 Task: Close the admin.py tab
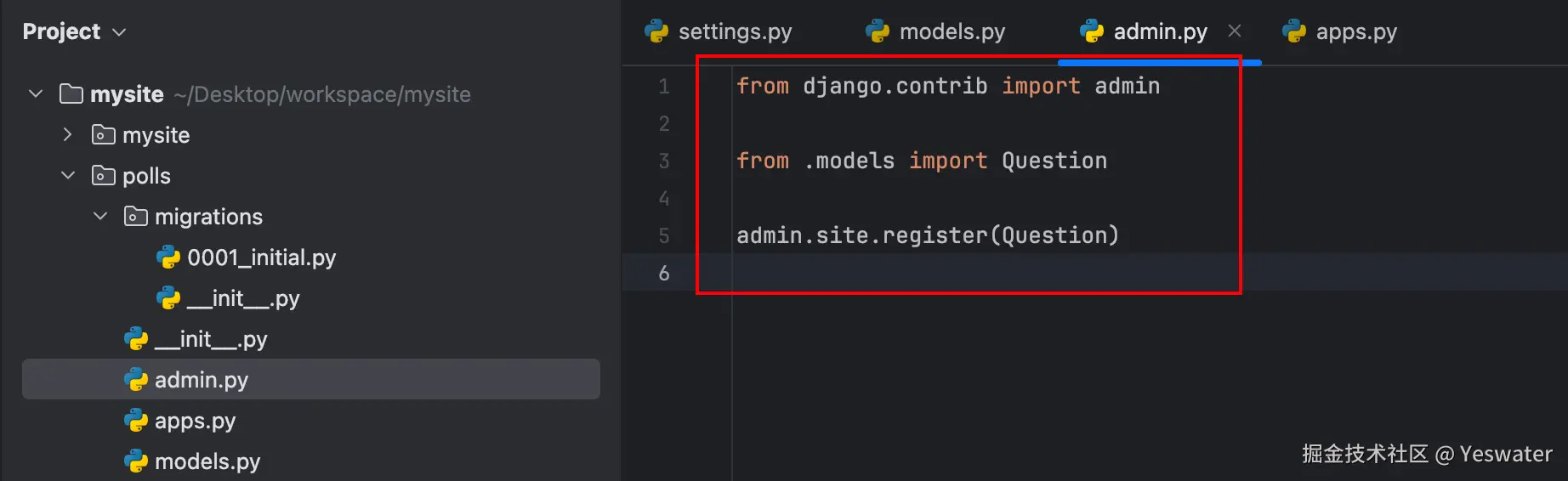coord(1235,31)
